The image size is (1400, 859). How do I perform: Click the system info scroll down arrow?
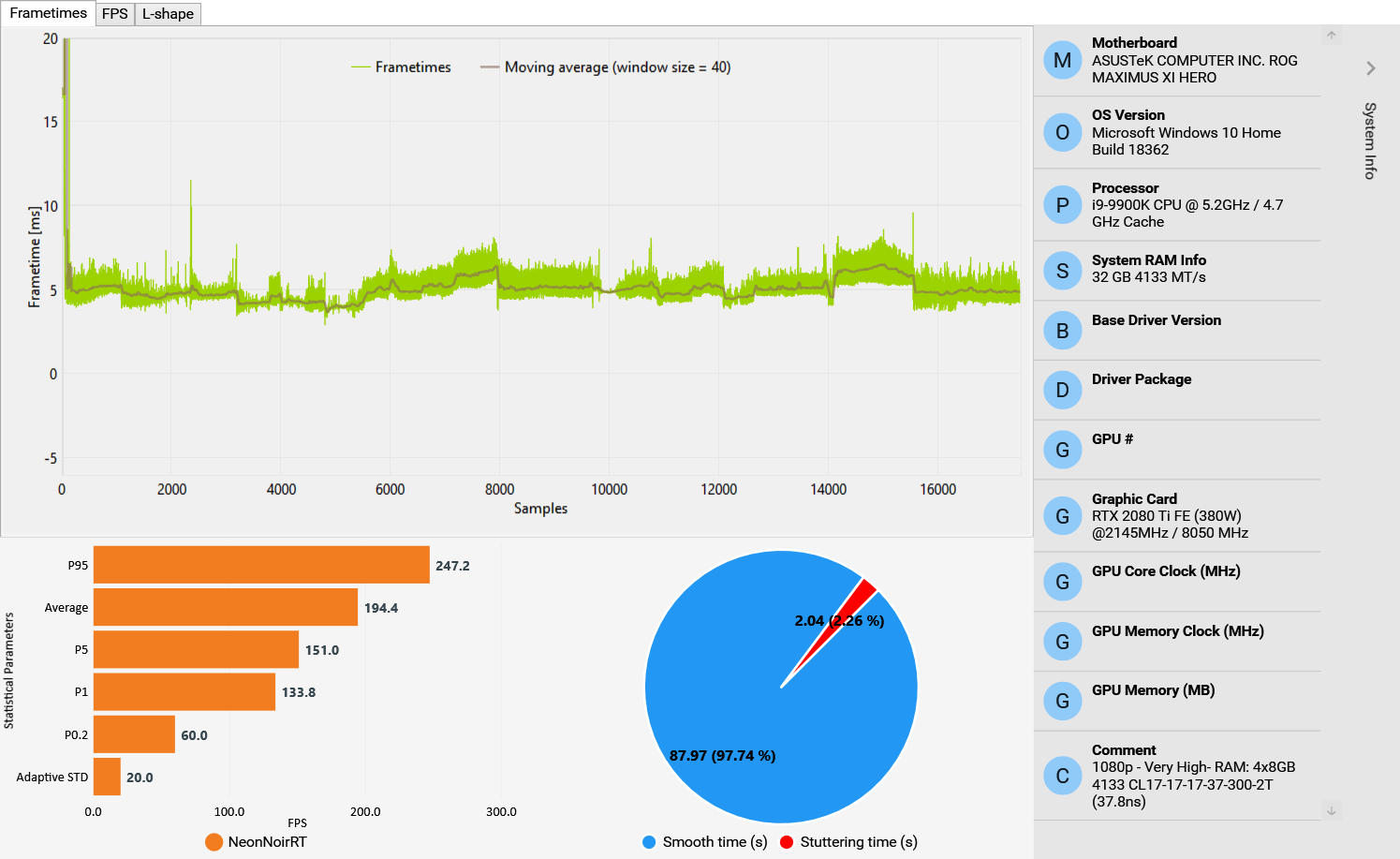click(1332, 810)
